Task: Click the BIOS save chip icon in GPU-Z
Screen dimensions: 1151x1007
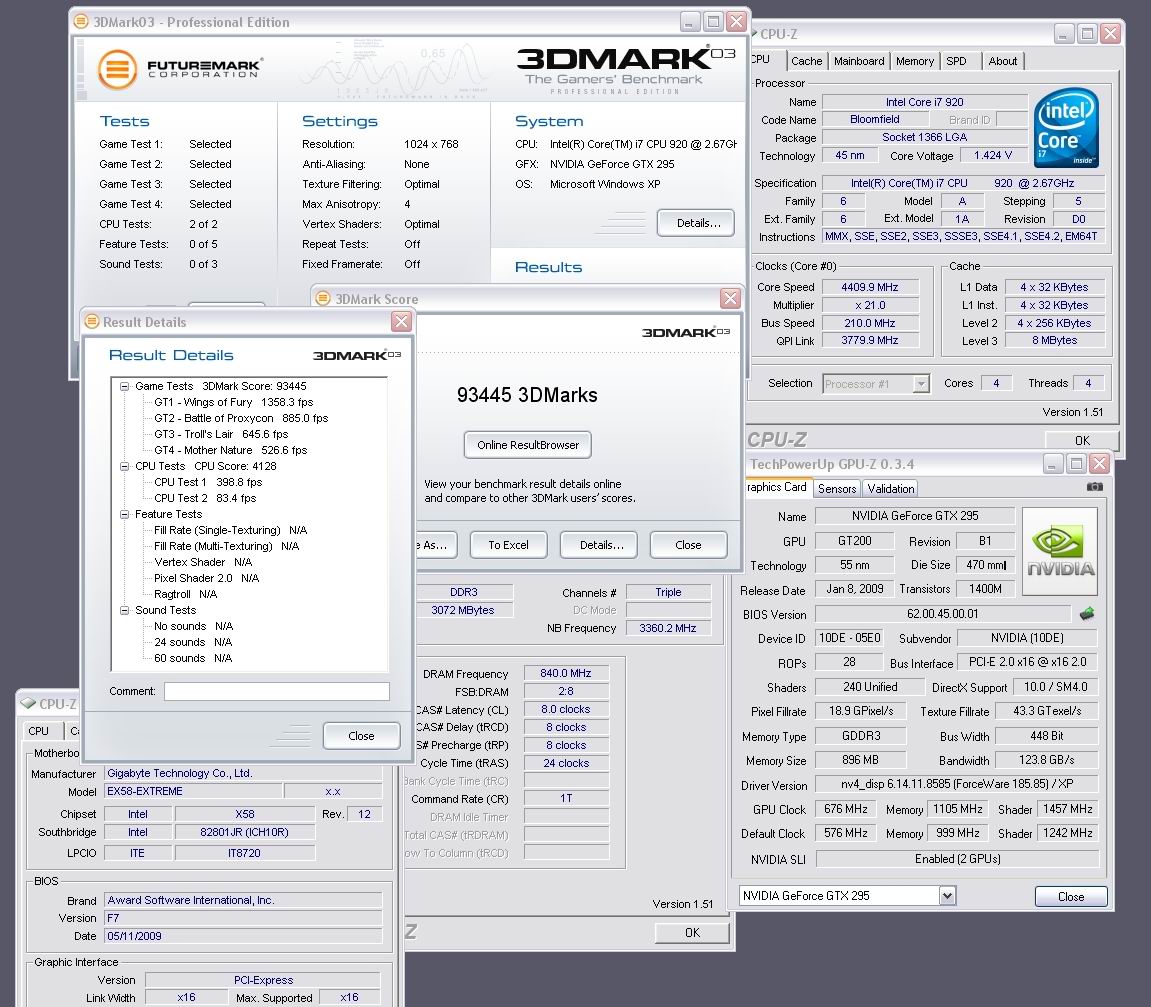Action: point(1086,614)
